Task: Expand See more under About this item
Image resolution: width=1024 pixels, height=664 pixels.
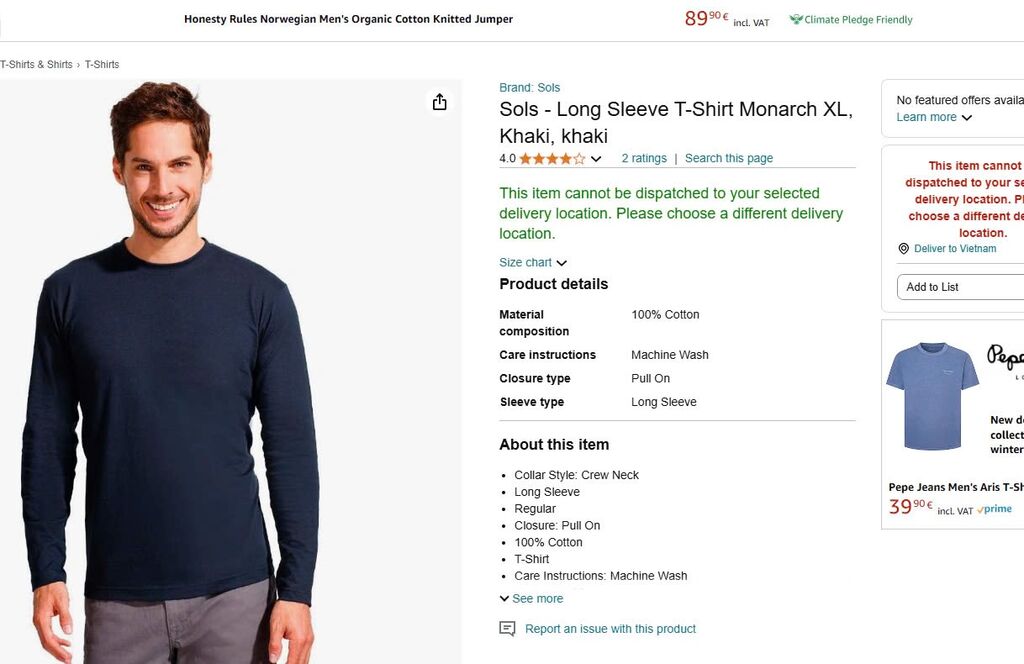Action: click(x=531, y=599)
